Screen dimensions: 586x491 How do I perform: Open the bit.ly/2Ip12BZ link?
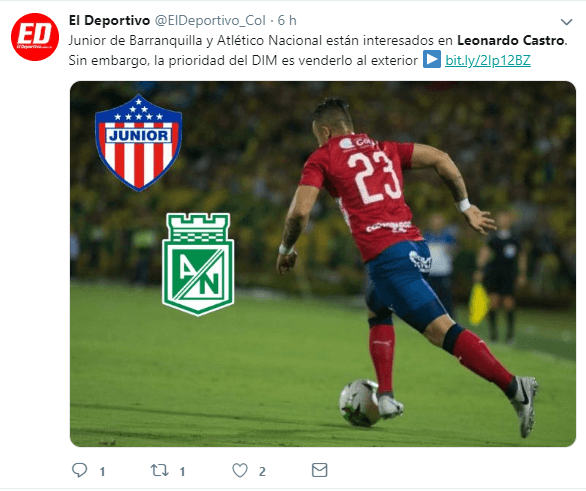pyautogui.click(x=488, y=60)
